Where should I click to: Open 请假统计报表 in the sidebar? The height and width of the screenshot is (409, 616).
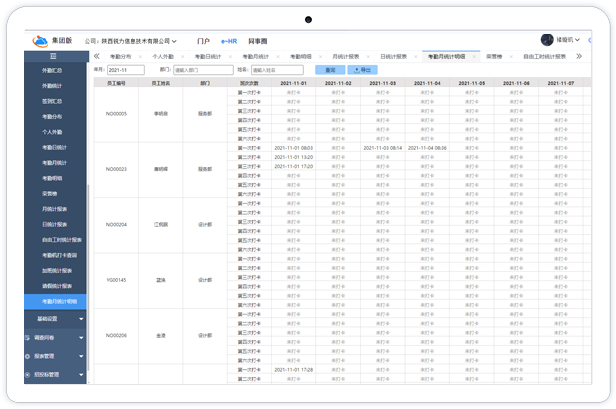[x=55, y=286]
